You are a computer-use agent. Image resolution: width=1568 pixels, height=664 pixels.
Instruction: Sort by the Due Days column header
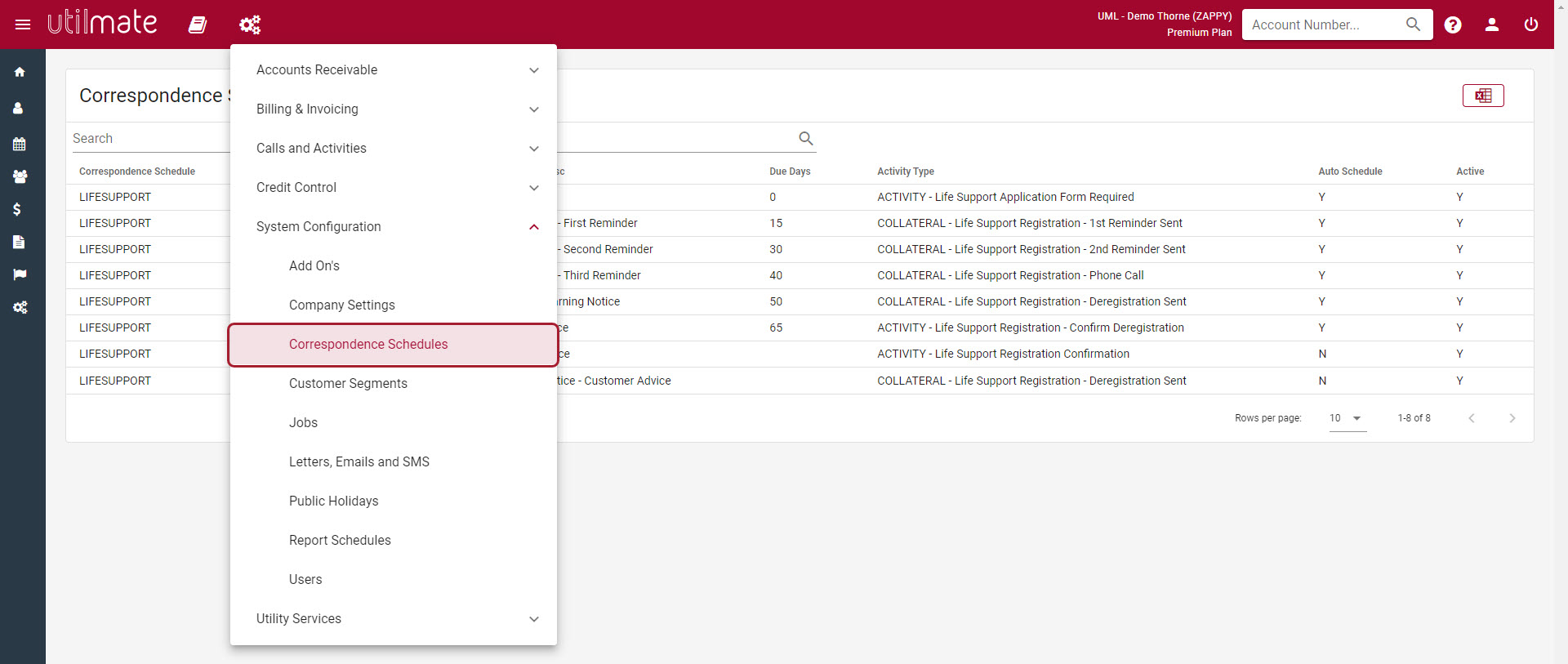790,172
